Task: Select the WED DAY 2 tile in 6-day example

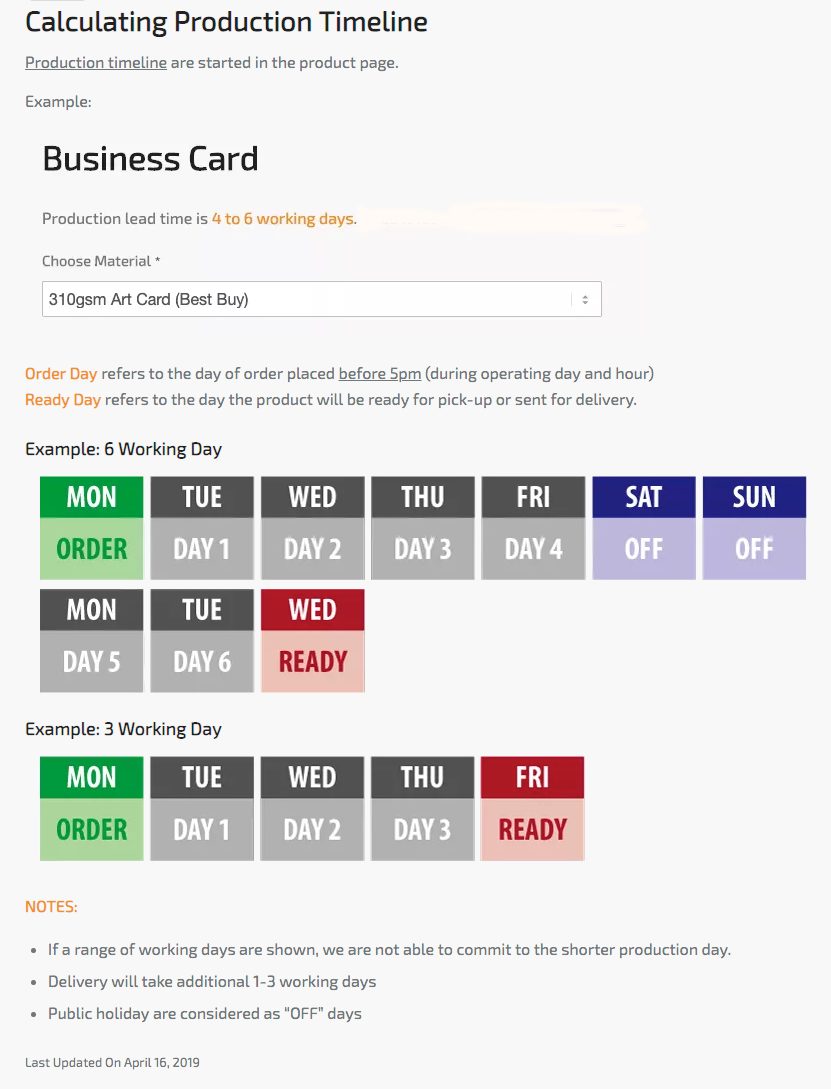Action: [312, 528]
